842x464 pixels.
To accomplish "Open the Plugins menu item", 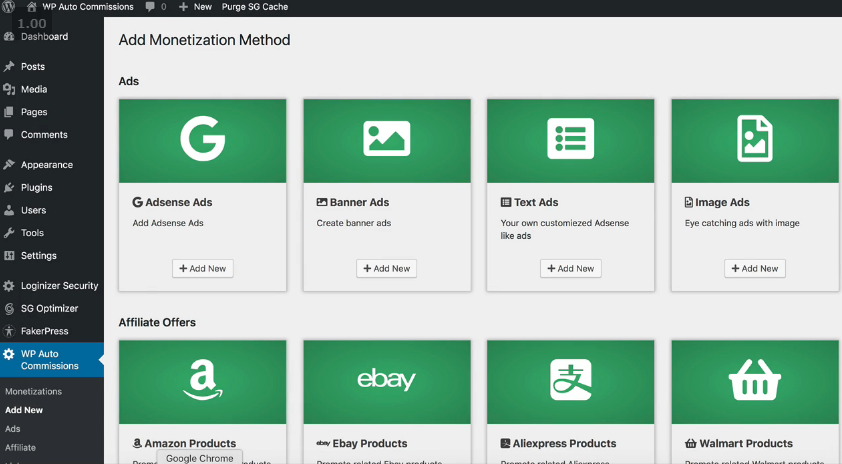I will pos(37,187).
